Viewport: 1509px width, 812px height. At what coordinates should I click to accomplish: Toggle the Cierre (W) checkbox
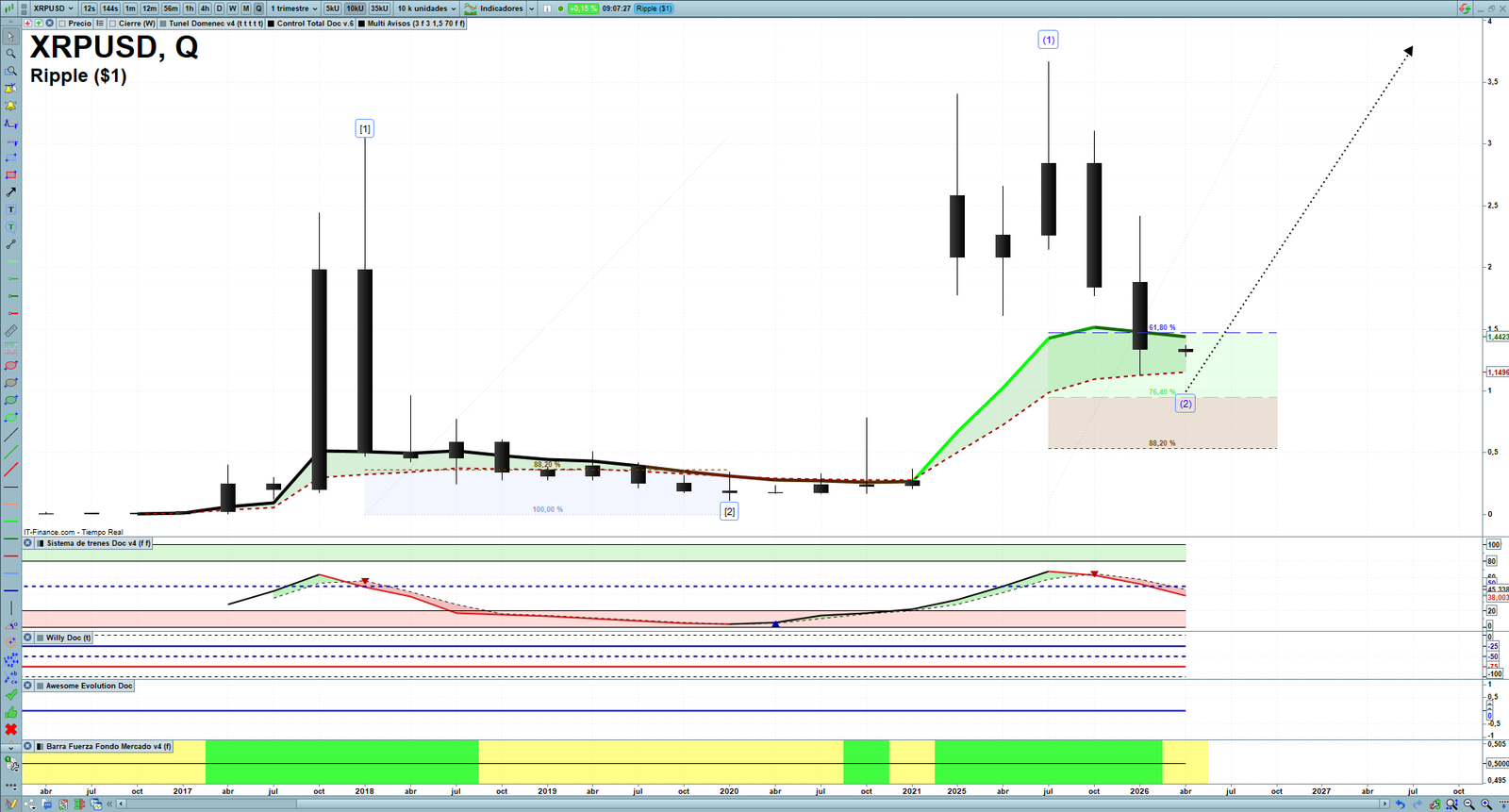click(x=112, y=24)
